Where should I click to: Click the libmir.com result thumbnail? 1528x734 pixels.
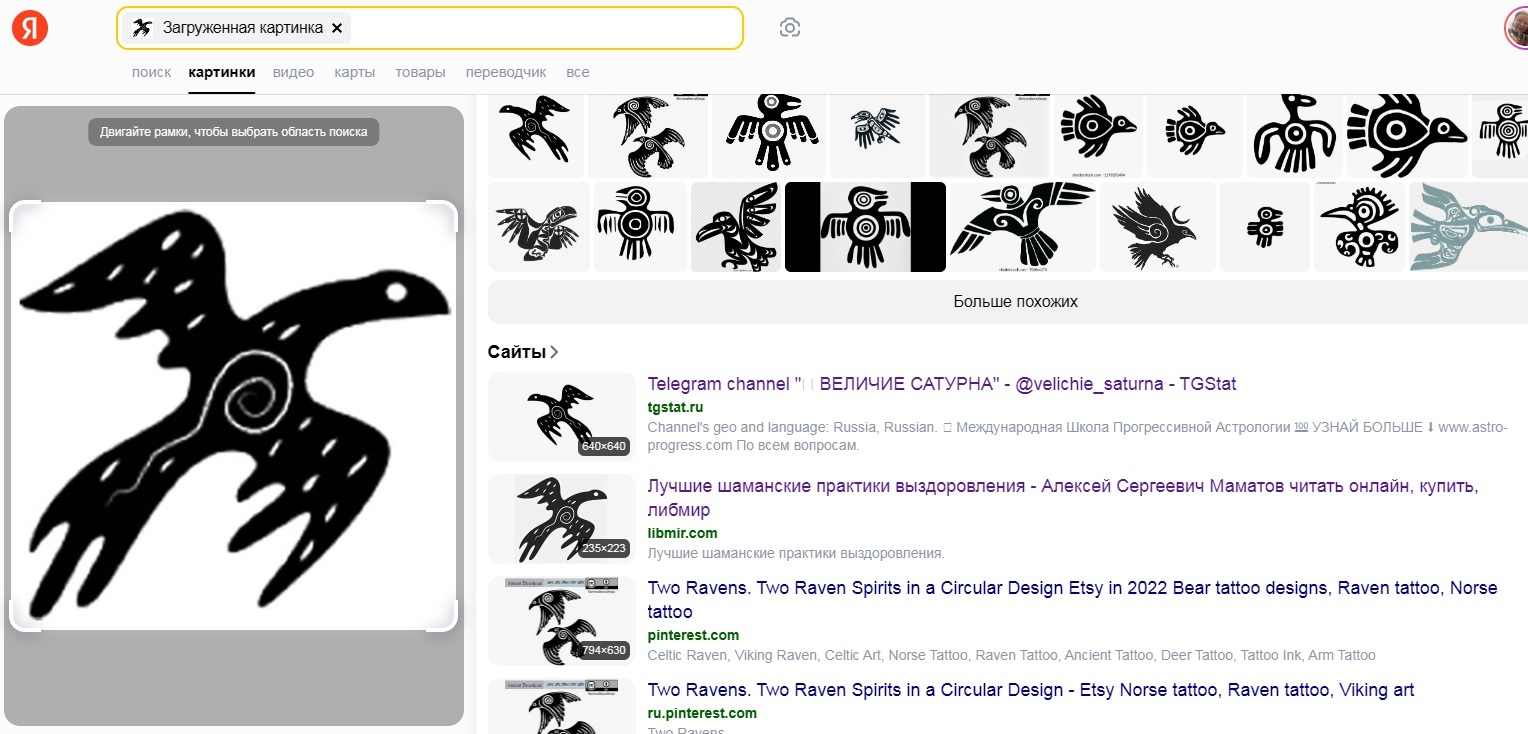[561, 519]
